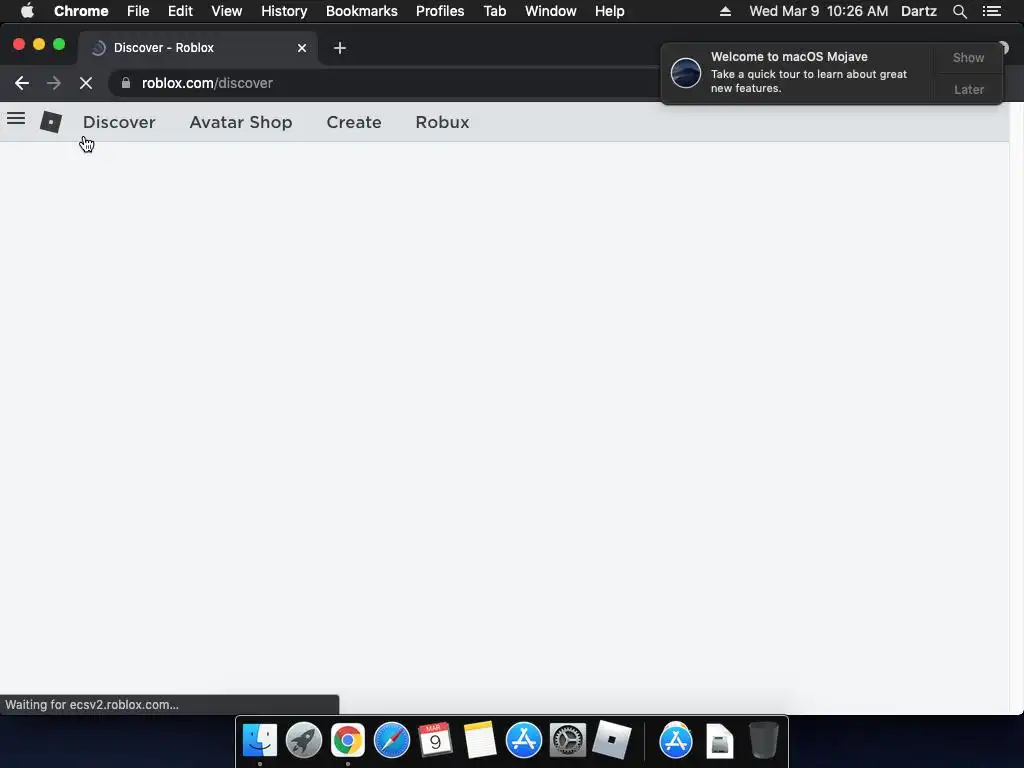Open the disk image file in Dock
Screen dimensions: 1024x768
click(720, 741)
